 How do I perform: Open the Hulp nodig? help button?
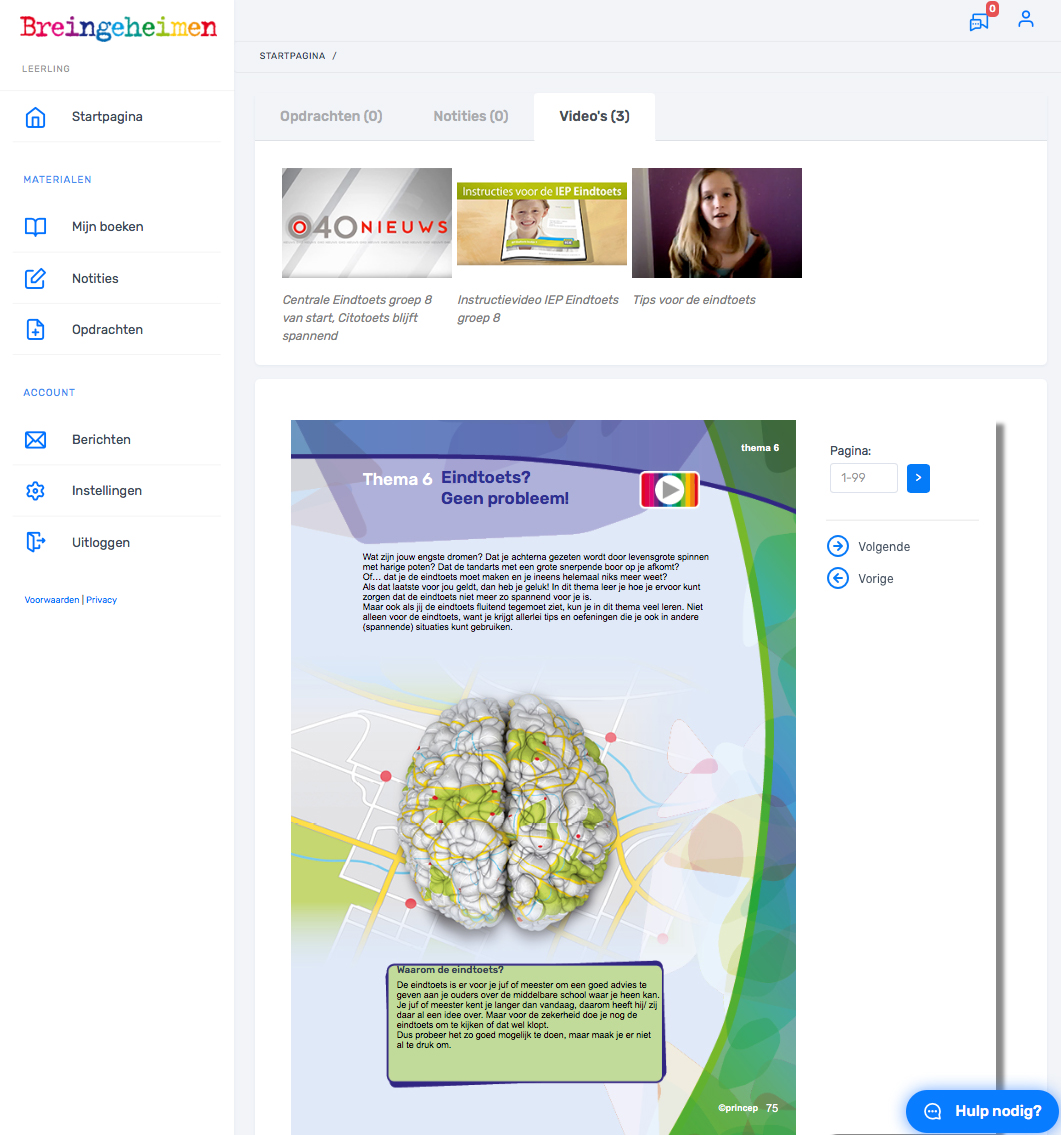(982, 1111)
